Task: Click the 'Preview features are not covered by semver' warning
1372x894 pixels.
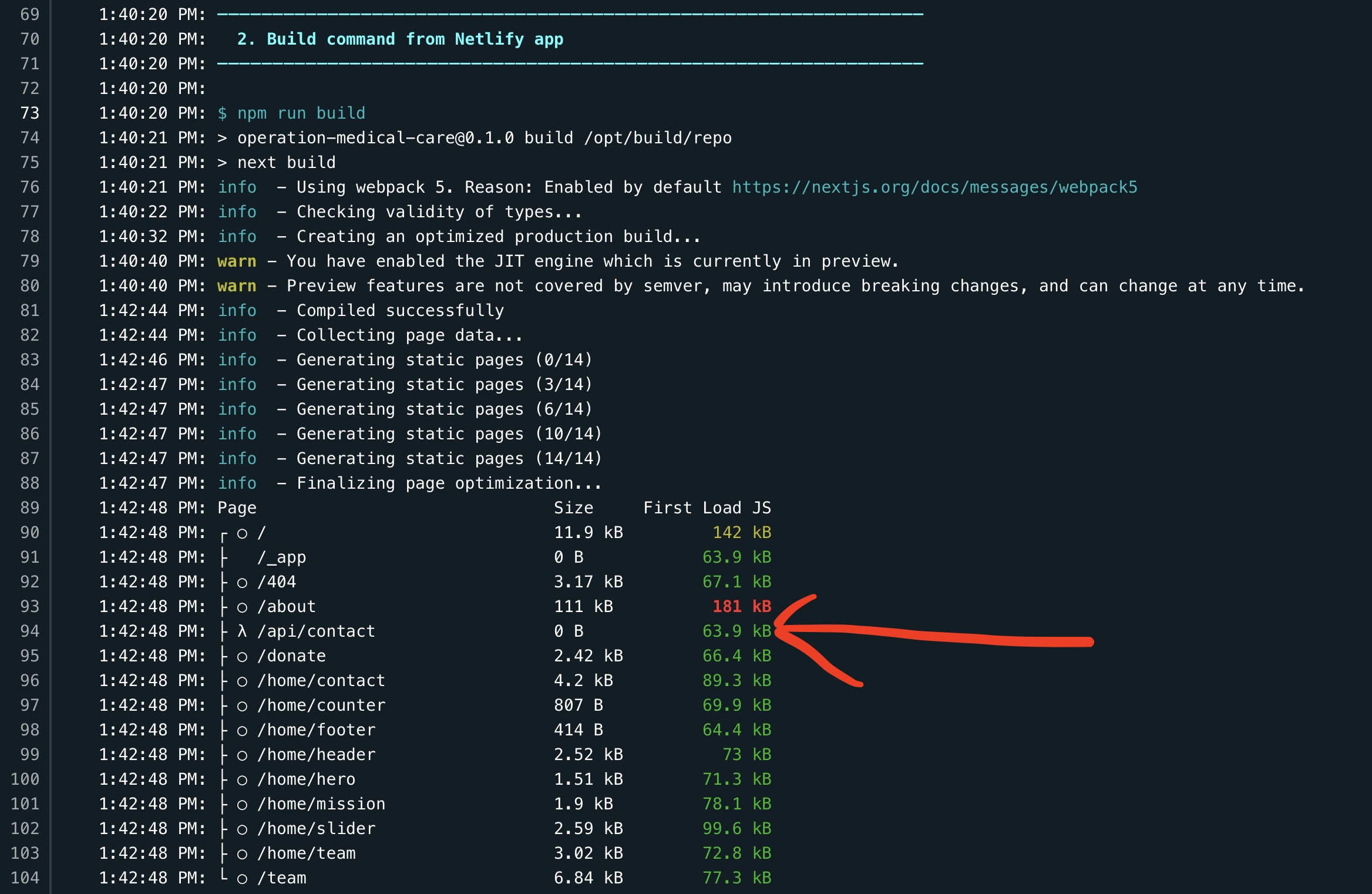Action: click(761, 286)
